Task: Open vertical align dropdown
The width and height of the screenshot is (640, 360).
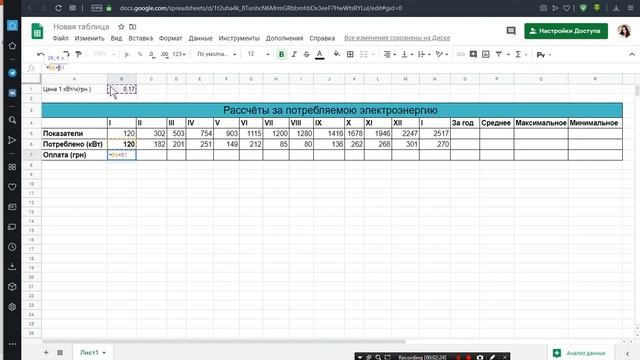Action: [407, 54]
